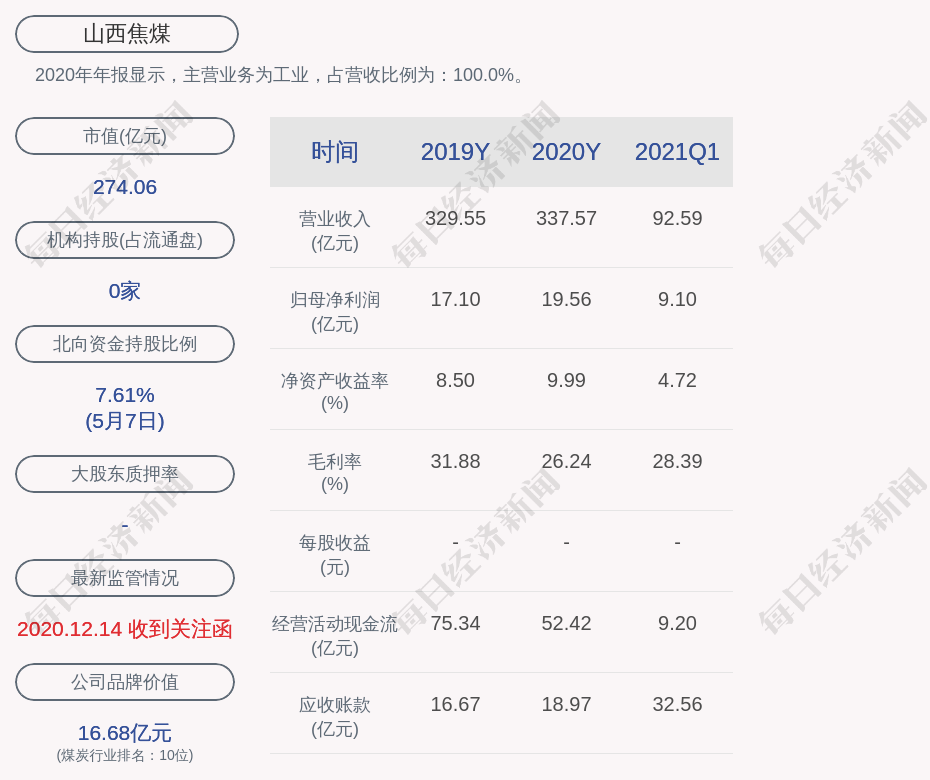Click receivables value 18.97
930x780 pixels.
coord(566,705)
